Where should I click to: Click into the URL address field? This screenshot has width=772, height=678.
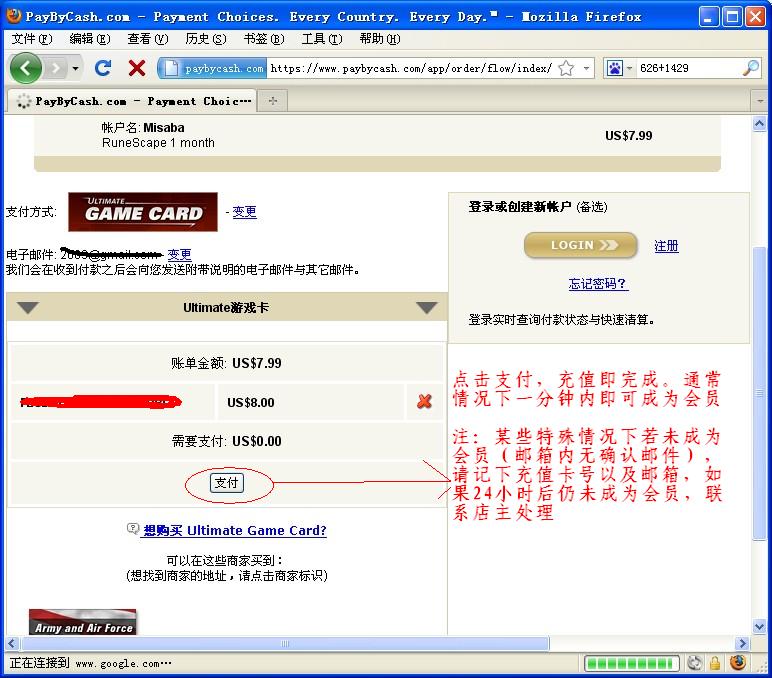pyautogui.click(x=411, y=68)
